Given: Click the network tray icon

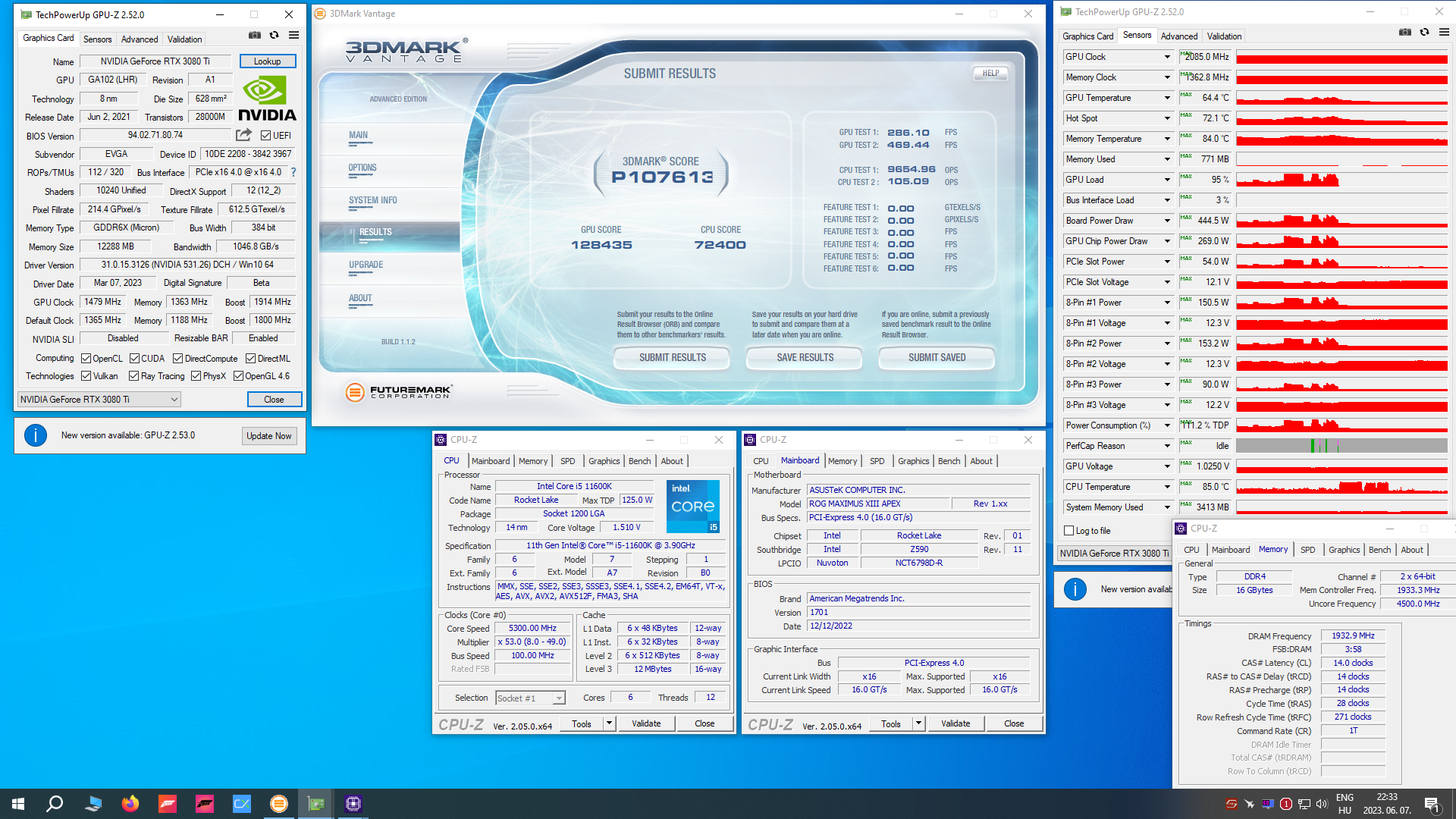Looking at the screenshot, I should tap(1304, 804).
